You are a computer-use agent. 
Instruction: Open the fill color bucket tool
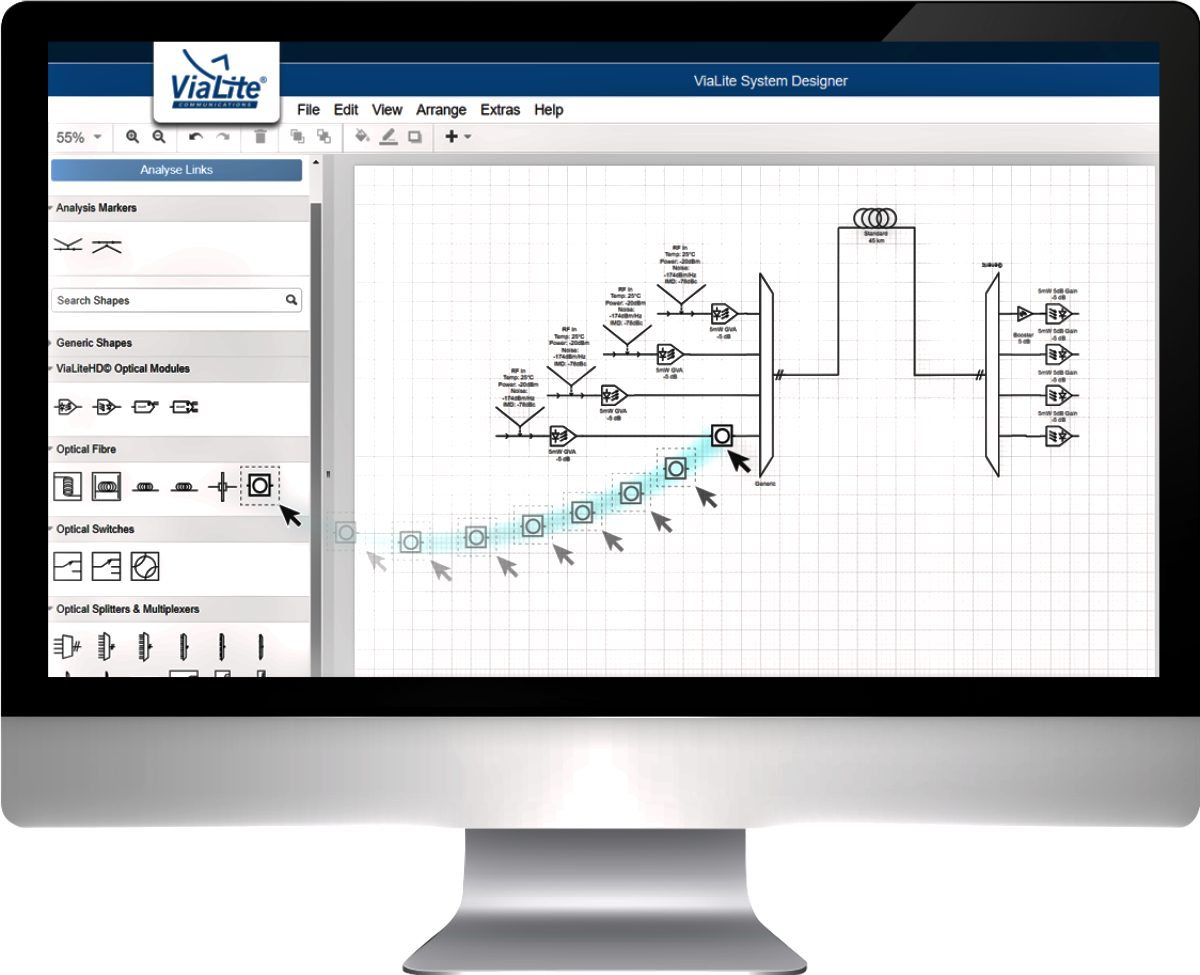[x=362, y=137]
